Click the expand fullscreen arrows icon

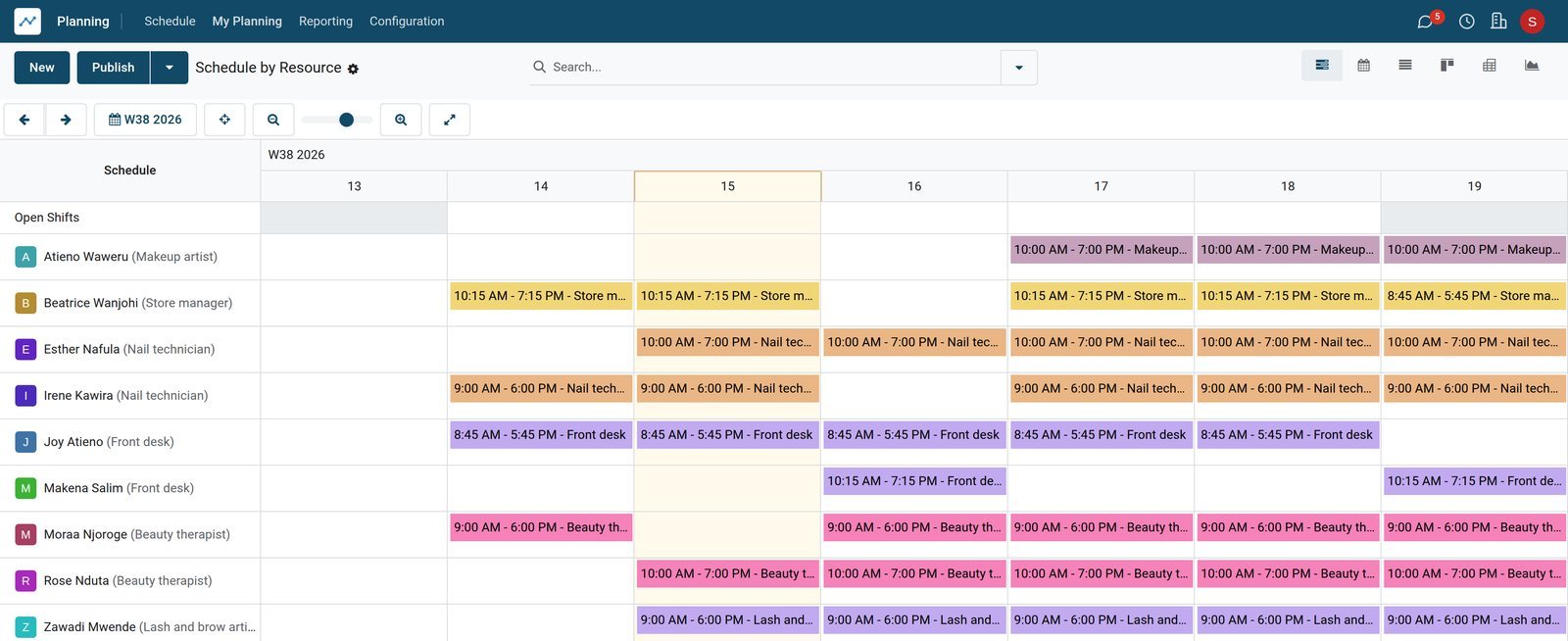tap(450, 120)
